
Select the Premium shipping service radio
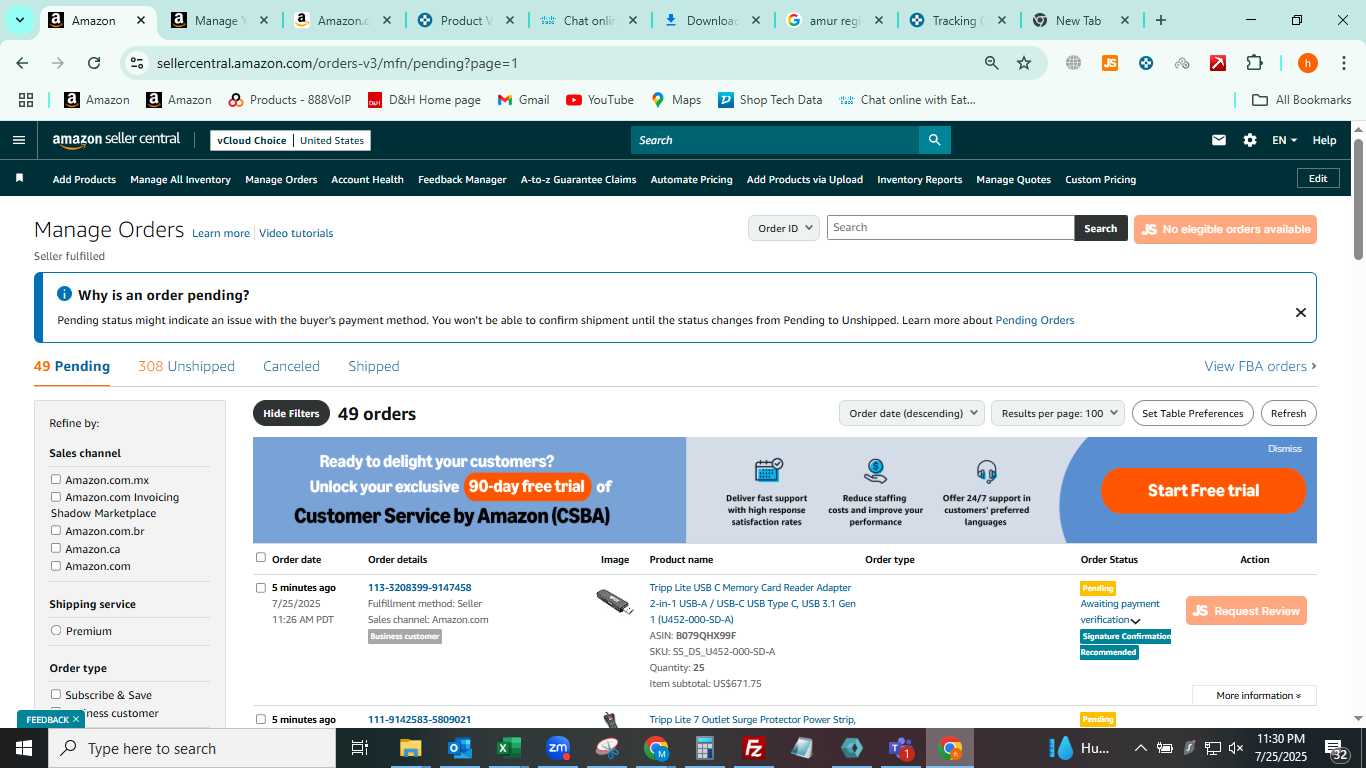(x=56, y=631)
